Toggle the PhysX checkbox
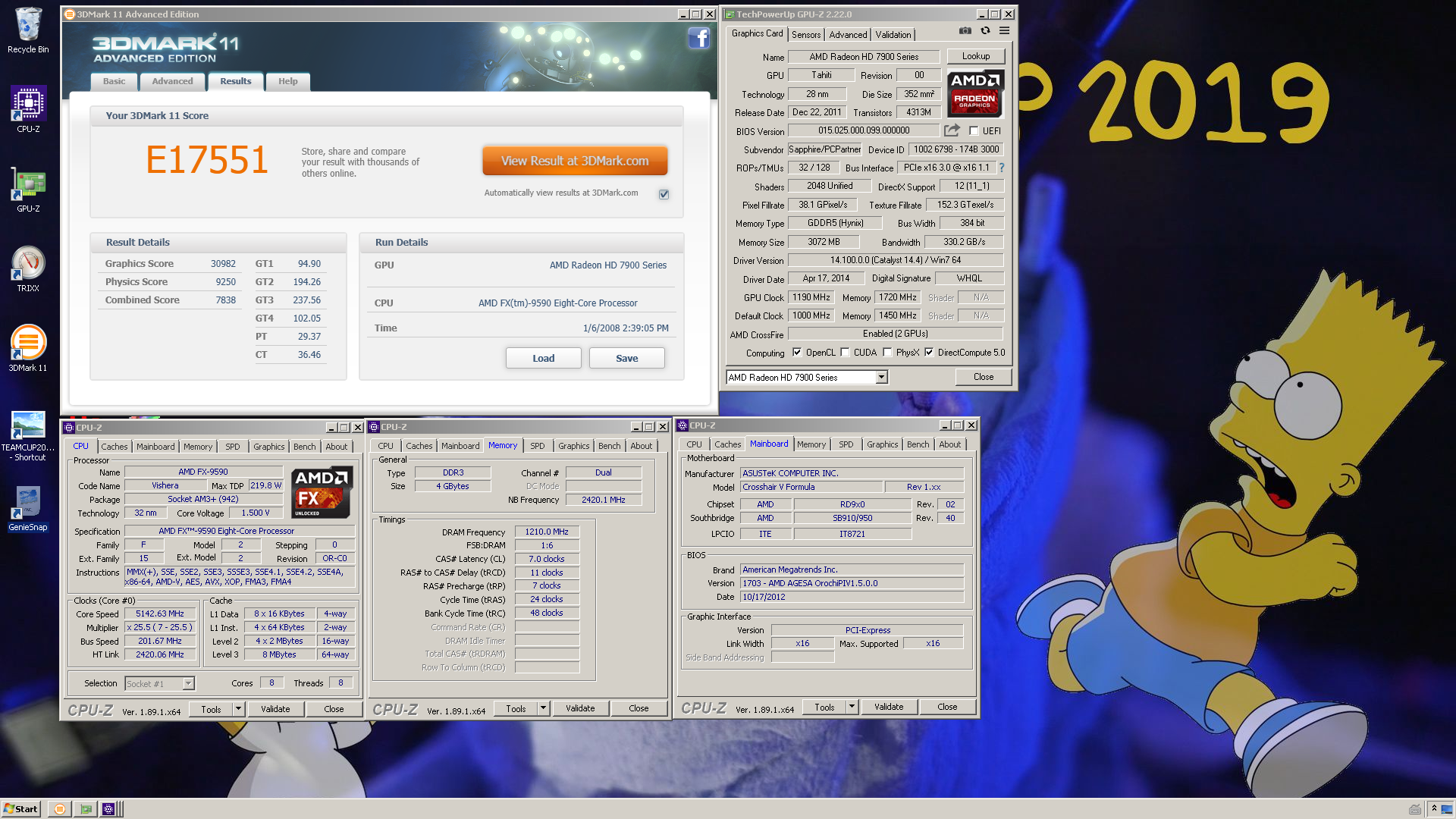 pyautogui.click(x=887, y=352)
